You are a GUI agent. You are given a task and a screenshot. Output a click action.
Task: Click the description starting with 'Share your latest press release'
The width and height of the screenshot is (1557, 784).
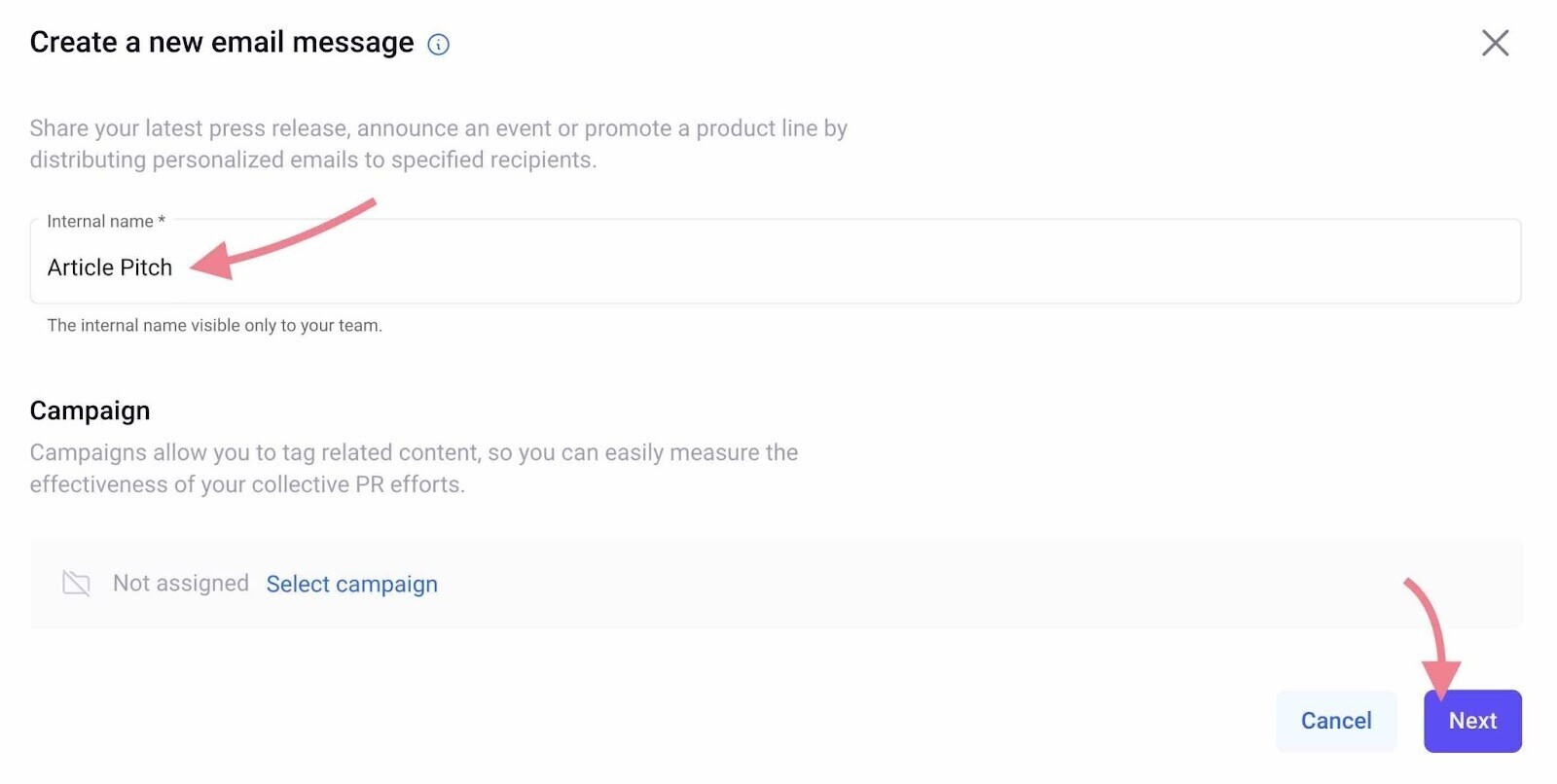coord(438,144)
